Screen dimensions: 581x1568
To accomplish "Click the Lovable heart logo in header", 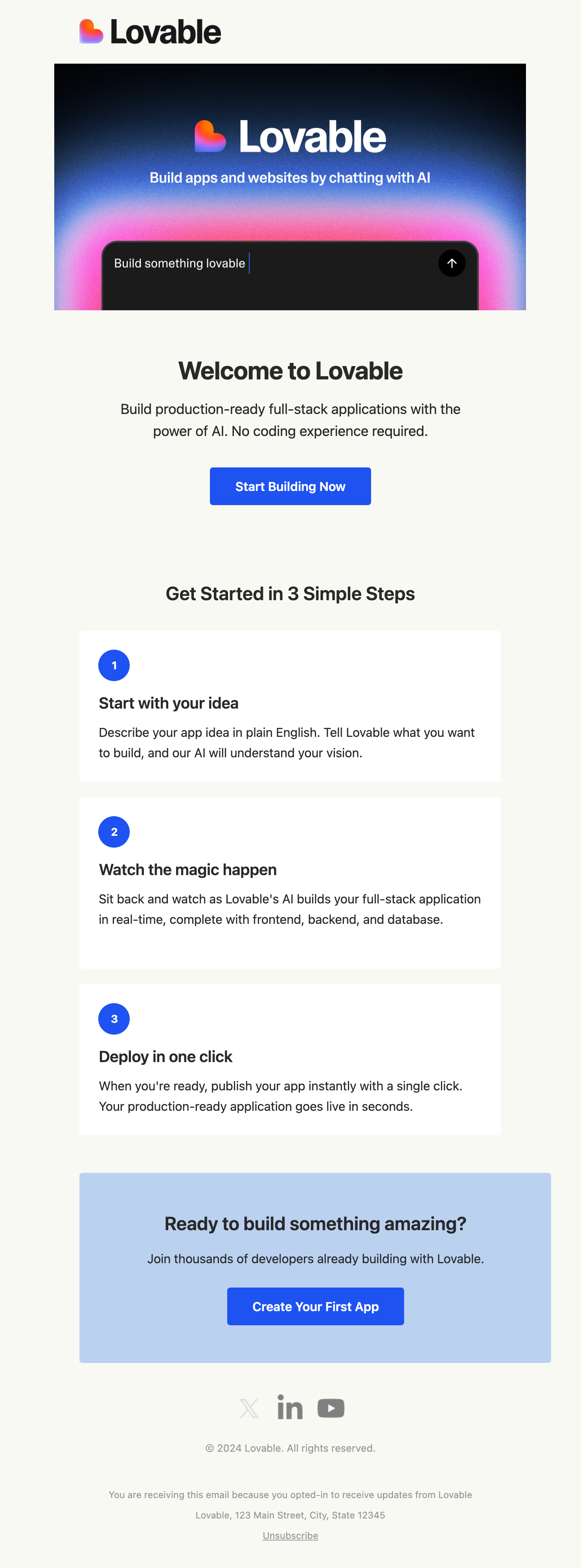I will point(91,32).
